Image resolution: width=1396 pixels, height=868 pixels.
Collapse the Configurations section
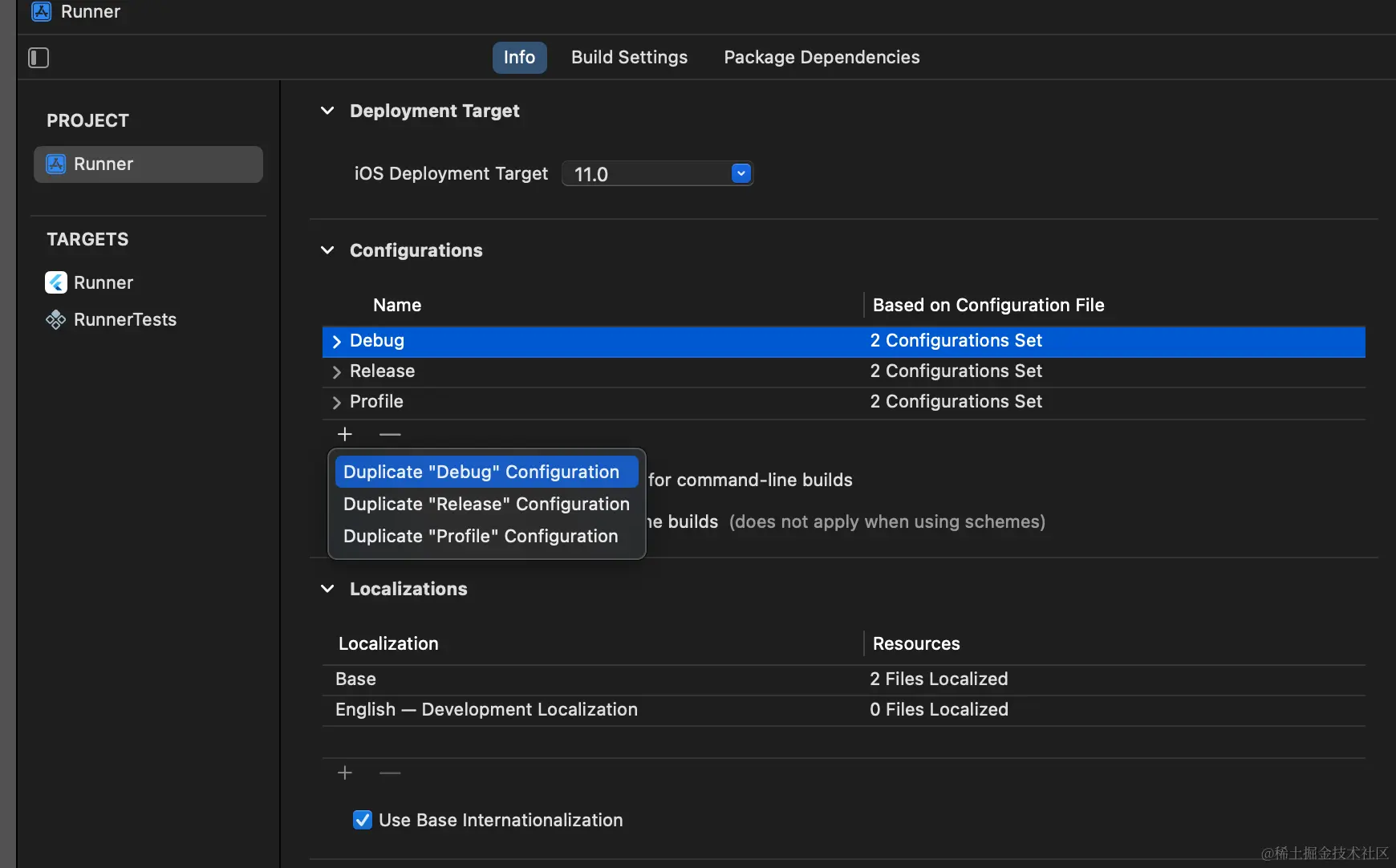[x=327, y=250]
